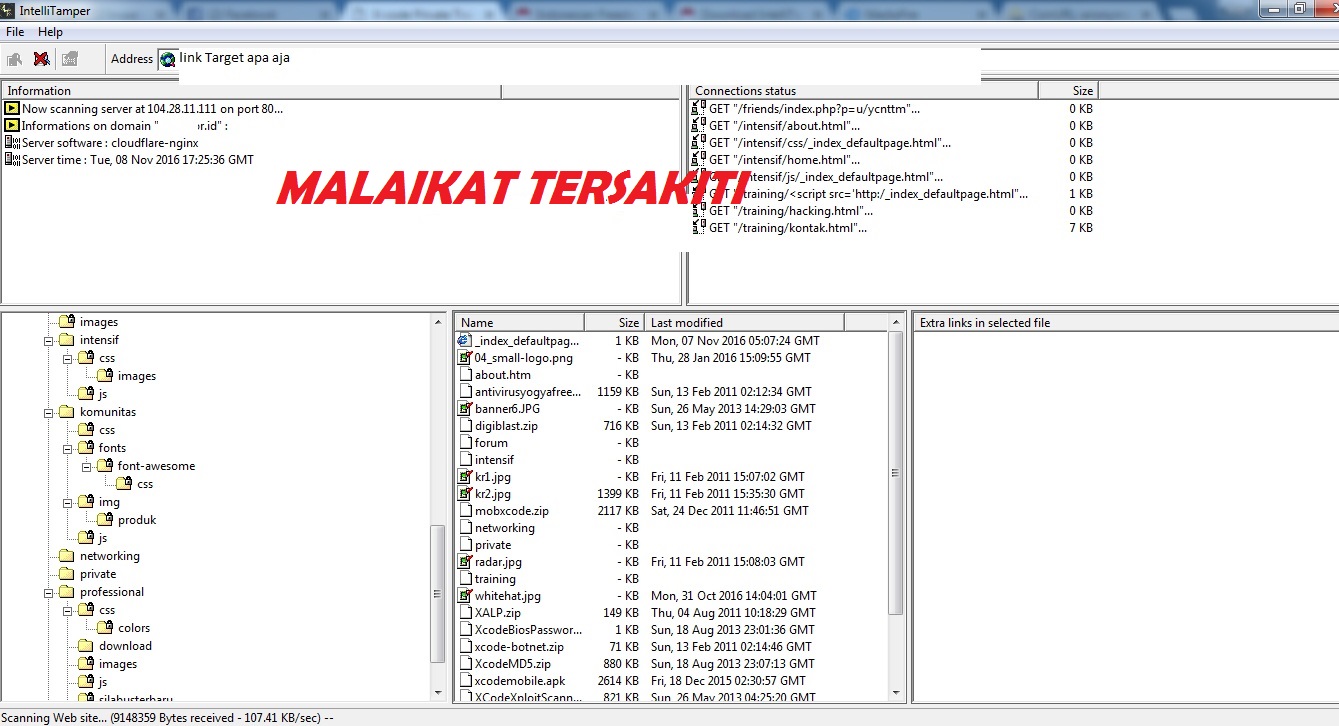This screenshot has width=1339, height=726.
Task: Click the connection icon for /training/kontak.html request
Action: point(699,227)
